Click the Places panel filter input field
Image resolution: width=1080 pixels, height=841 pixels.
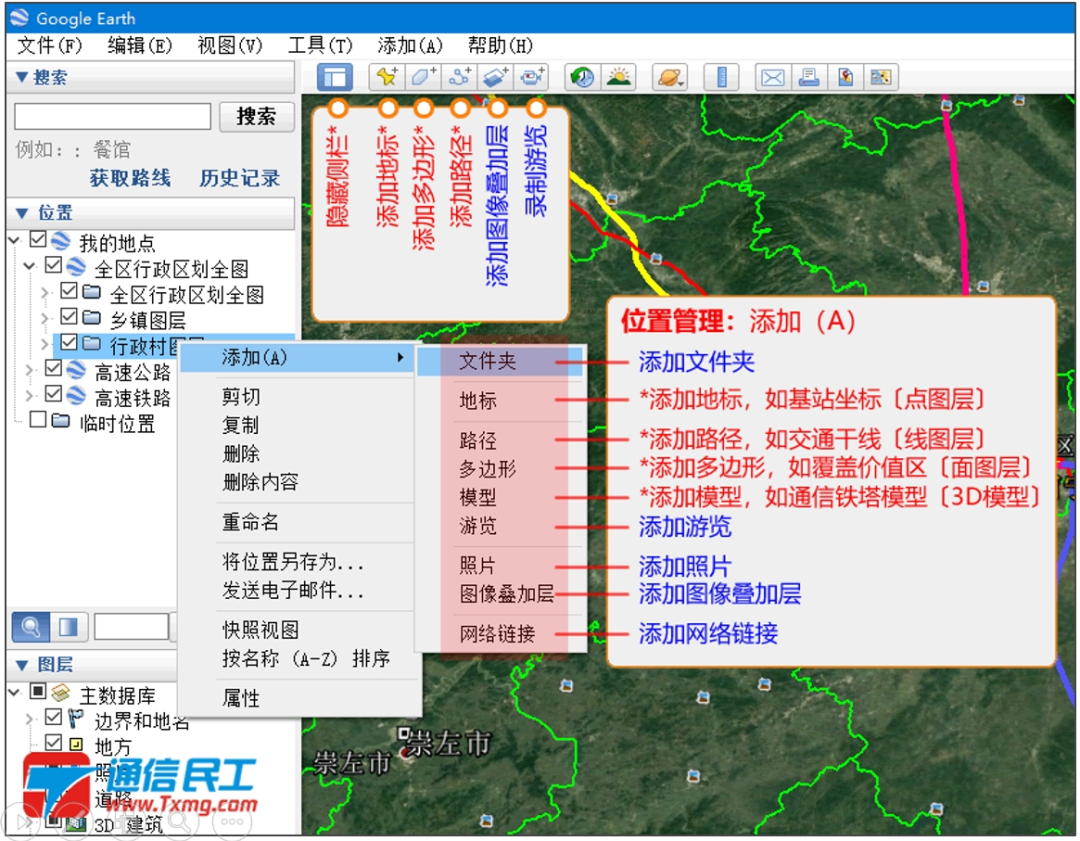[132, 627]
